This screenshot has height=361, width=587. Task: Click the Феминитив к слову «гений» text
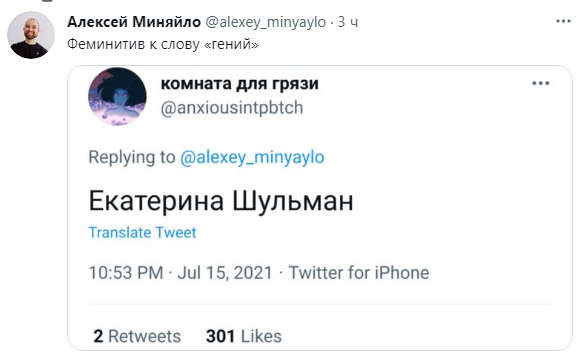(163, 44)
